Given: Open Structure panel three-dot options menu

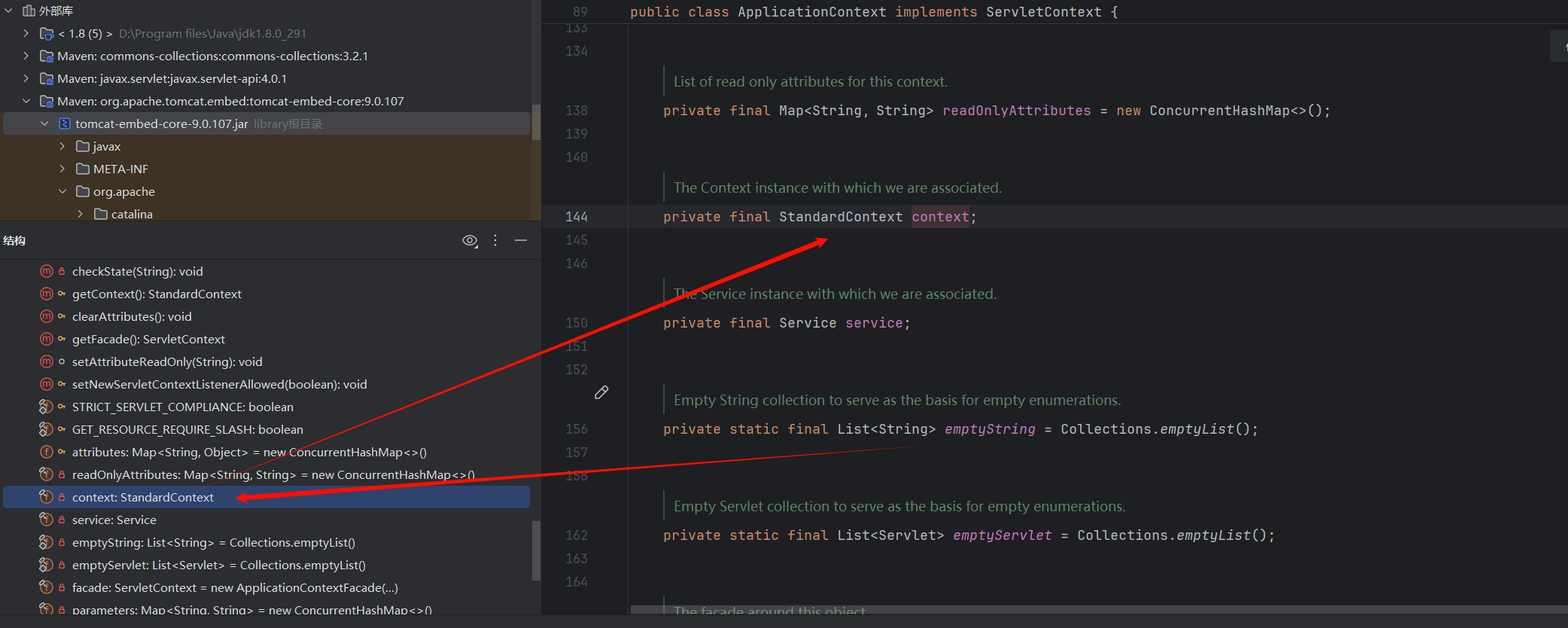Looking at the screenshot, I should 495,240.
